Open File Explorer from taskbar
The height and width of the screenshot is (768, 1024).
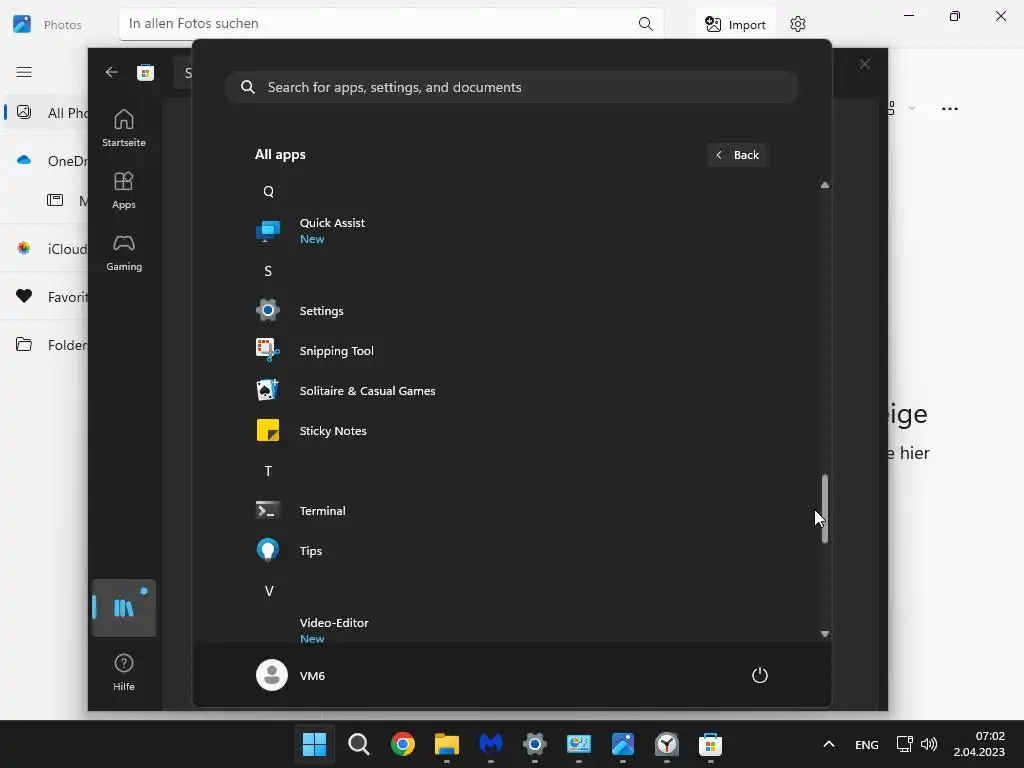point(447,744)
